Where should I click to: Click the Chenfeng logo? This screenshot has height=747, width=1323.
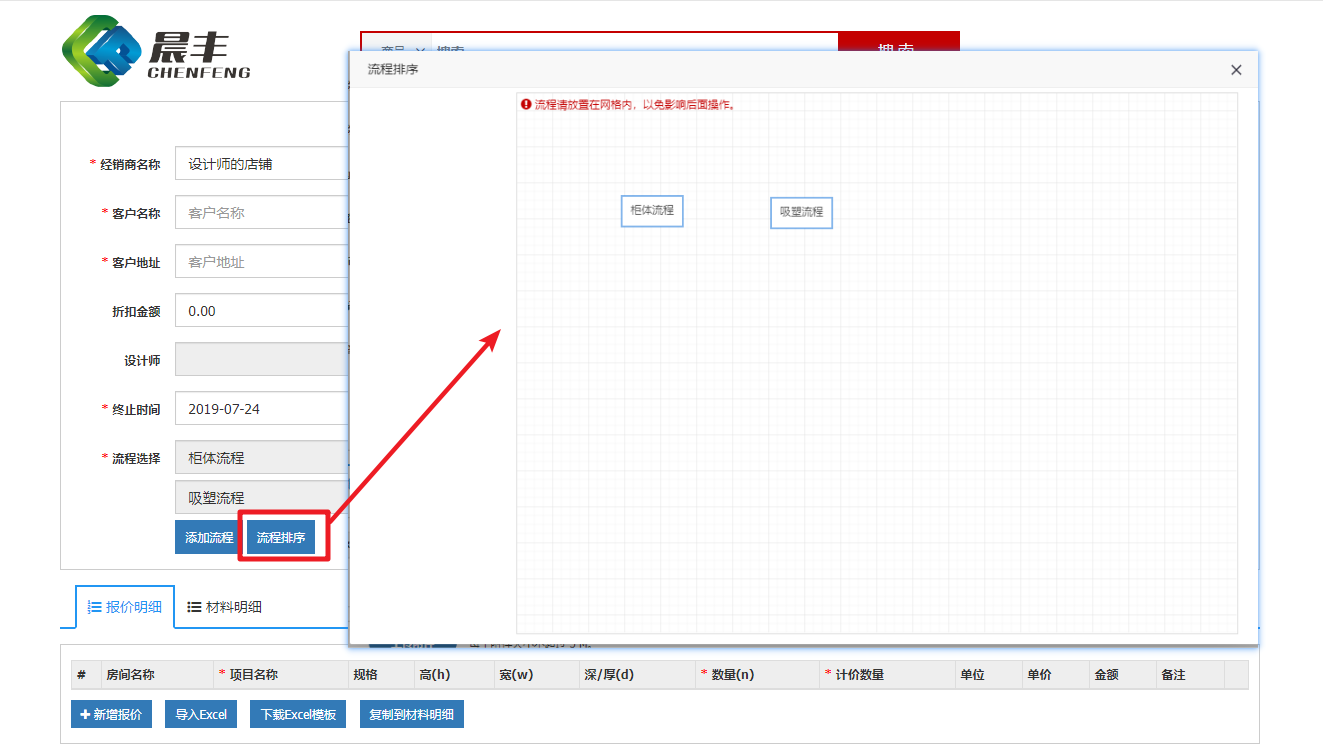pos(156,52)
